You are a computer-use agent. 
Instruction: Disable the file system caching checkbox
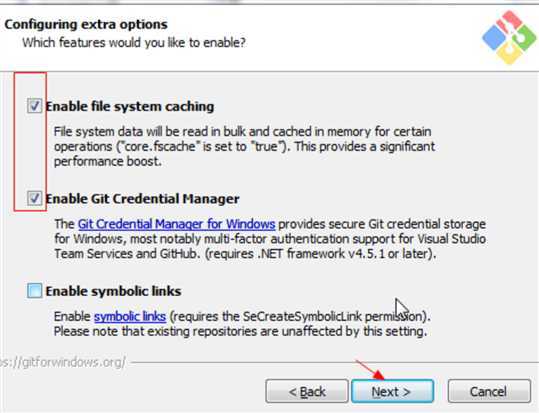point(34,106)
